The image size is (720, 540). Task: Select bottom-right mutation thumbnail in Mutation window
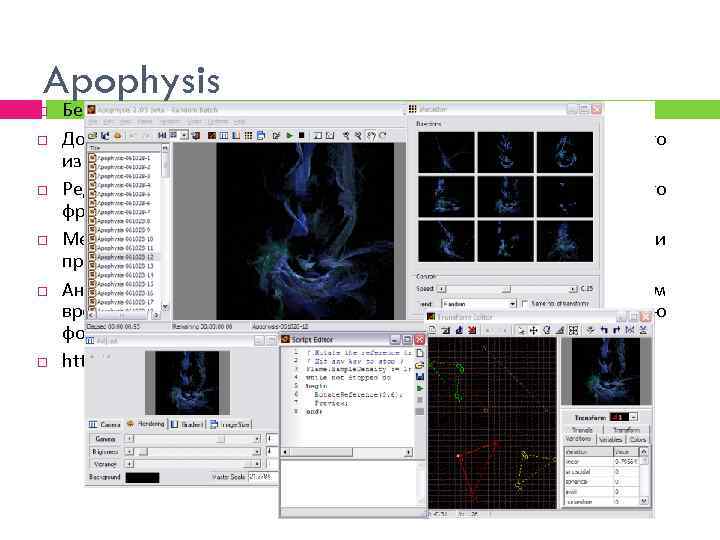(565, 241)
